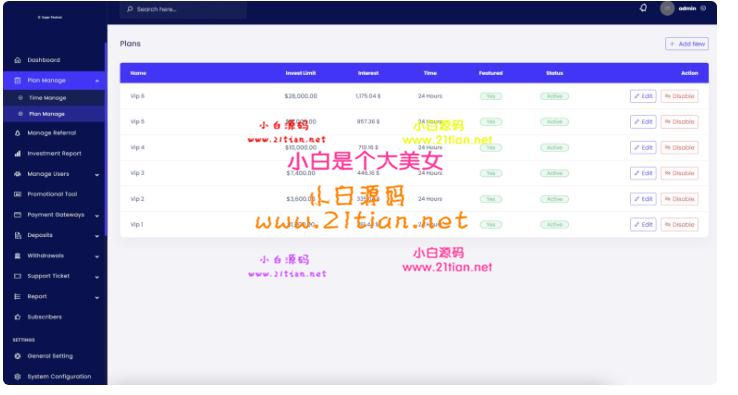Expand the Payment Gateways submenu
Viewport: 738px width, 395px height.
(x=97, y=216)
